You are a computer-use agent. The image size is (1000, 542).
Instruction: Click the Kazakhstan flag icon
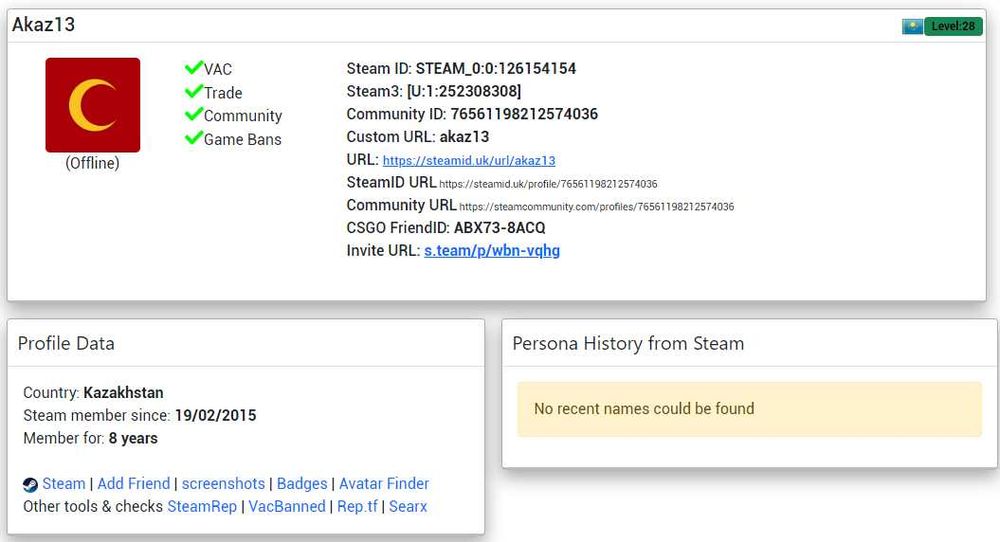coord(912,26)
